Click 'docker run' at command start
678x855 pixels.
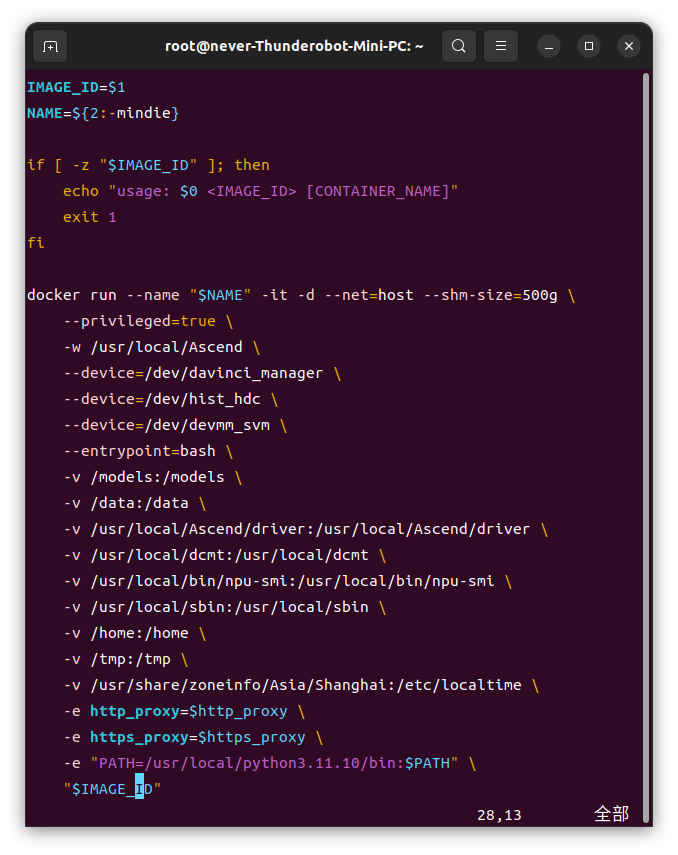(71, 295)
